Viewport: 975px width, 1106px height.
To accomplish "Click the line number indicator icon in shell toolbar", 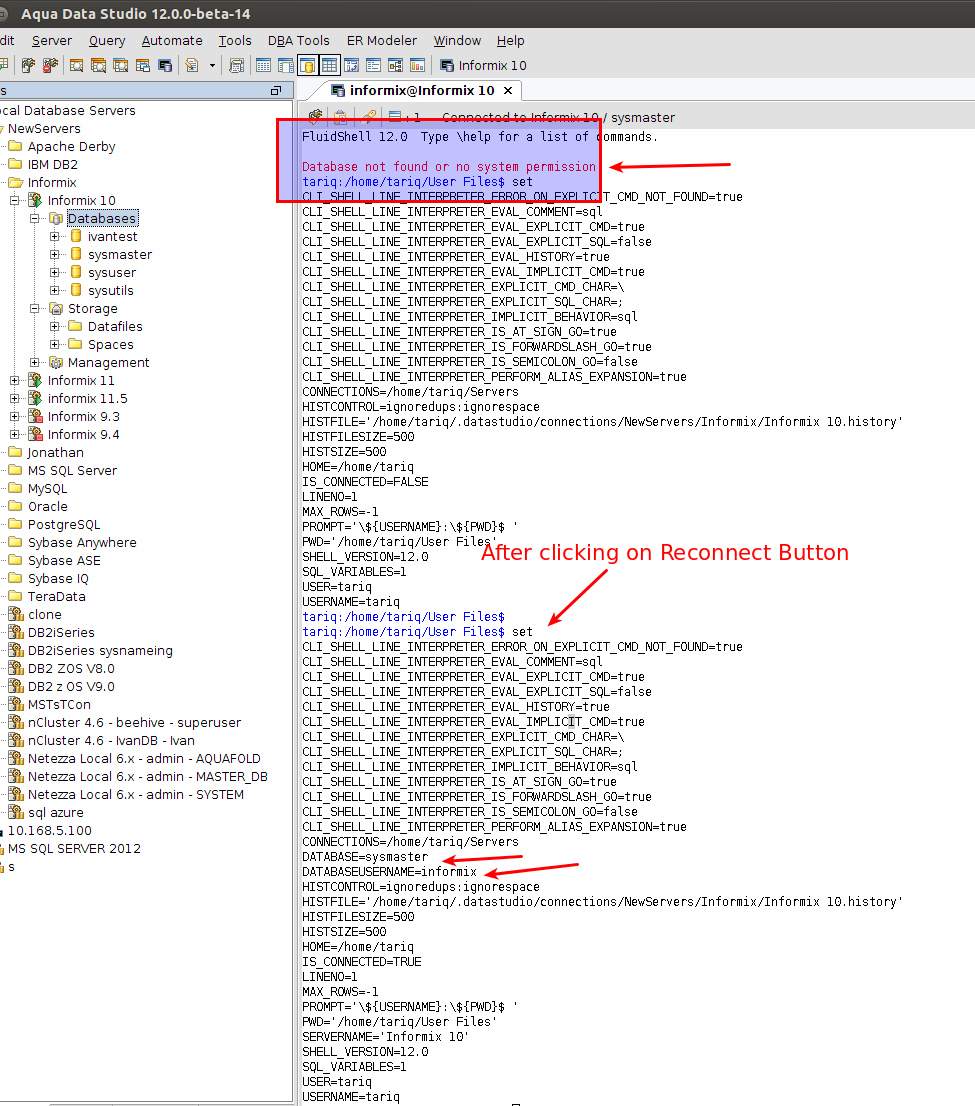I will tap(395, 116).
